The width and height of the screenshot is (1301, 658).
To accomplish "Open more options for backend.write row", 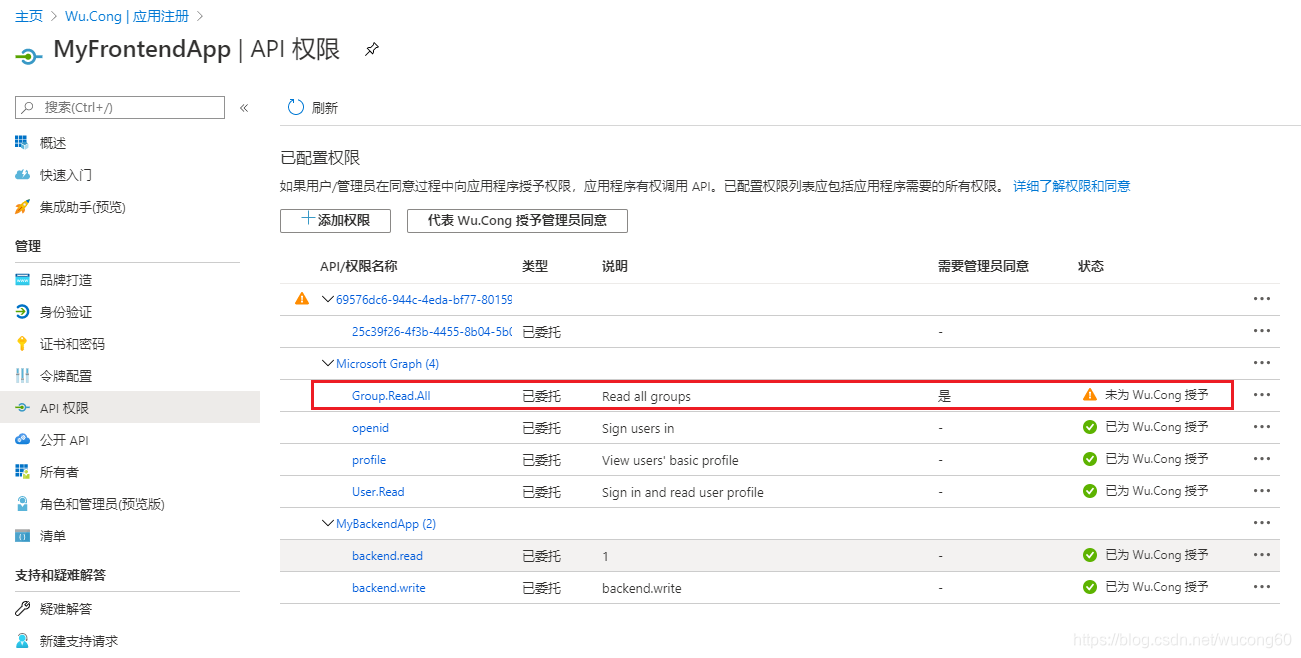I will [1262, 587].
